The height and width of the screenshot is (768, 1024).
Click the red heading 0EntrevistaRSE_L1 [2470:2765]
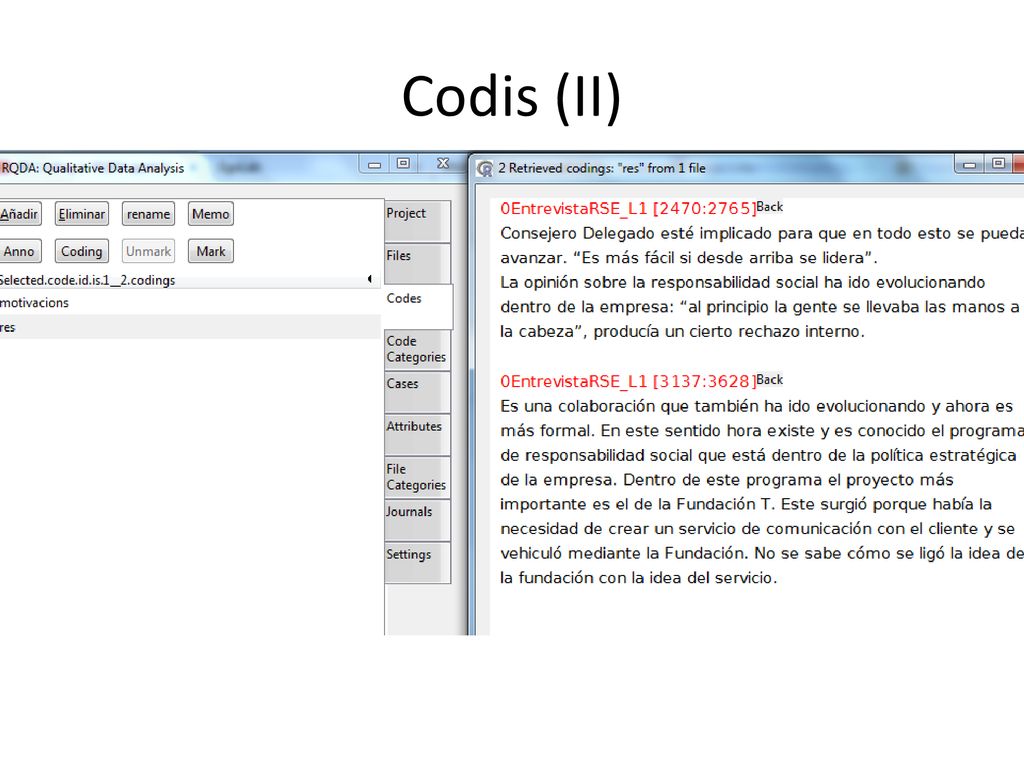(628, 208)
